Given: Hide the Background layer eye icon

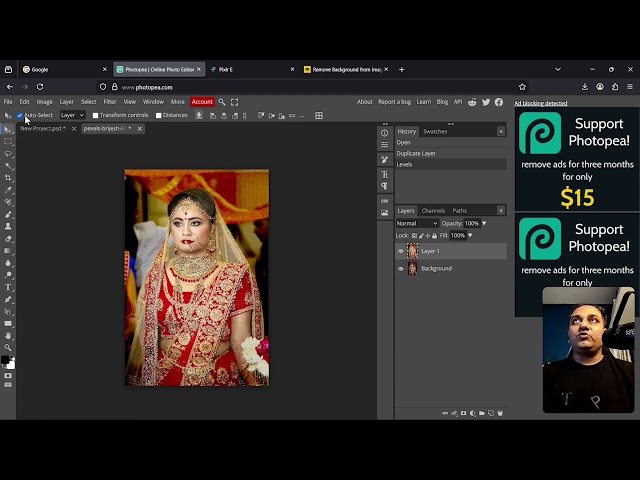Looking at the screenshot, I should pyautogui.click(x=400, y=269).
